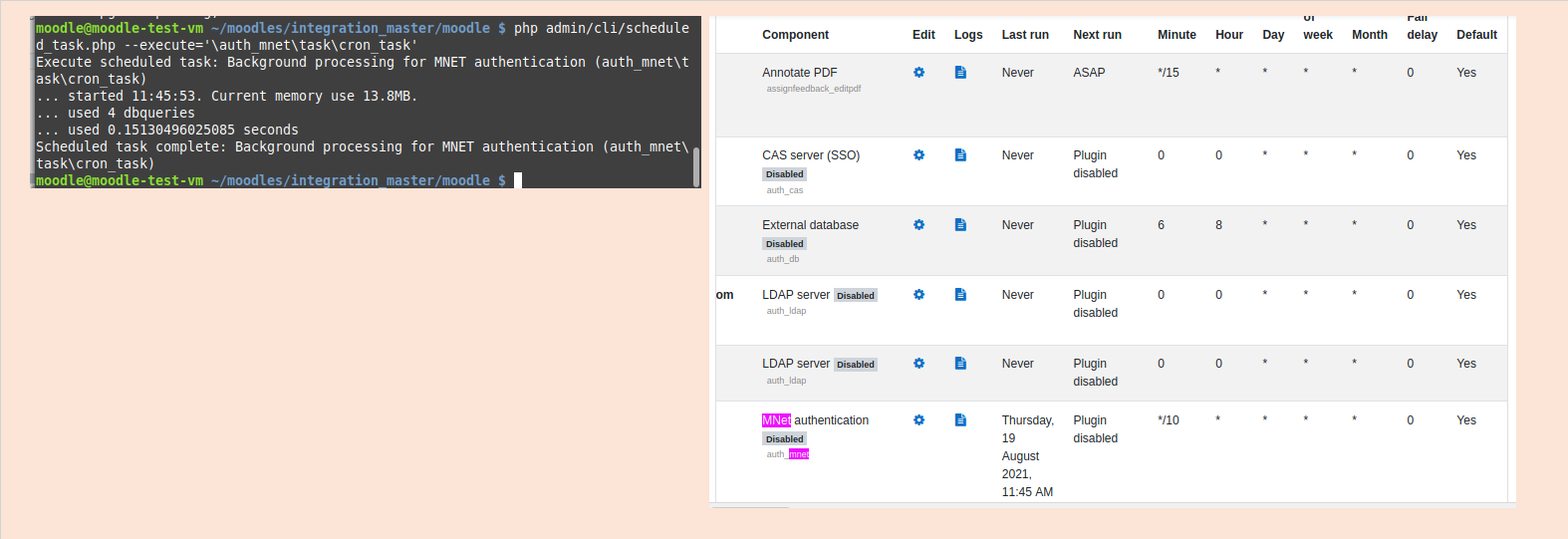Screen dimensions: 1568x539
Task: Click Plugin disabled in MNet authentication row
Action: 1095,429
